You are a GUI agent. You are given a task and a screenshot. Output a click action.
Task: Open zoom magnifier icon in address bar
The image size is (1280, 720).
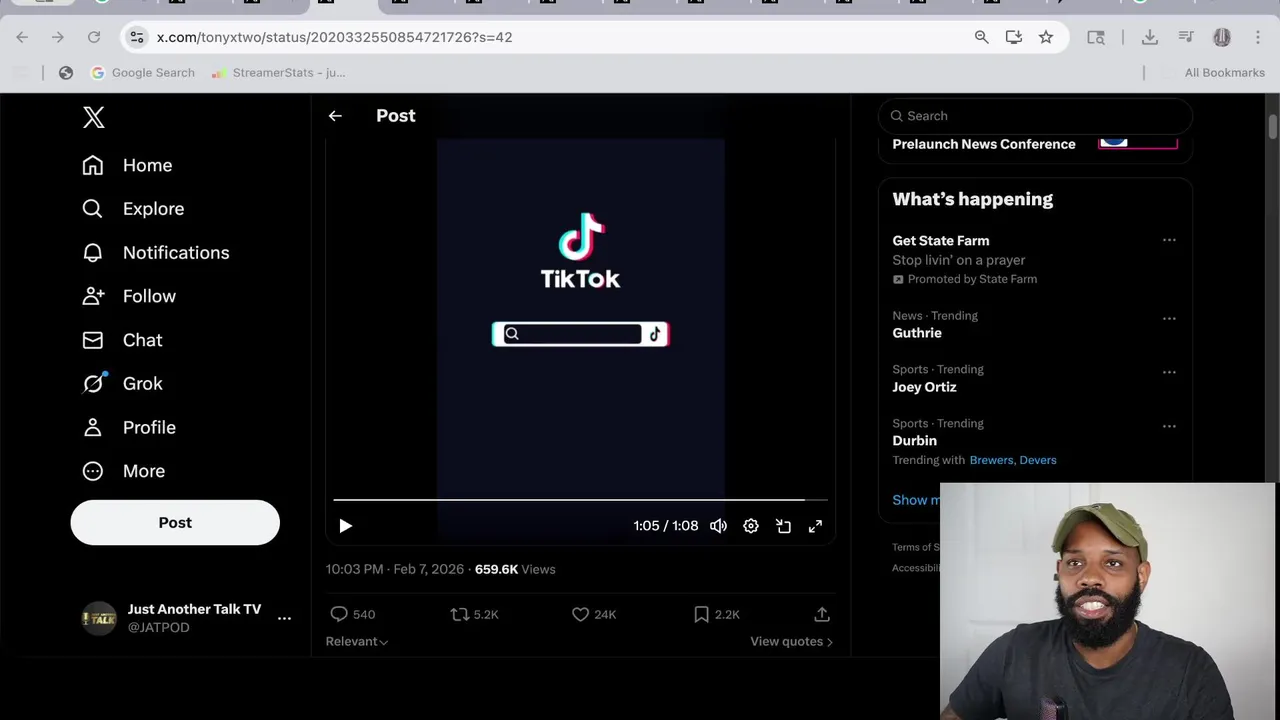click(x=981, y=37)
